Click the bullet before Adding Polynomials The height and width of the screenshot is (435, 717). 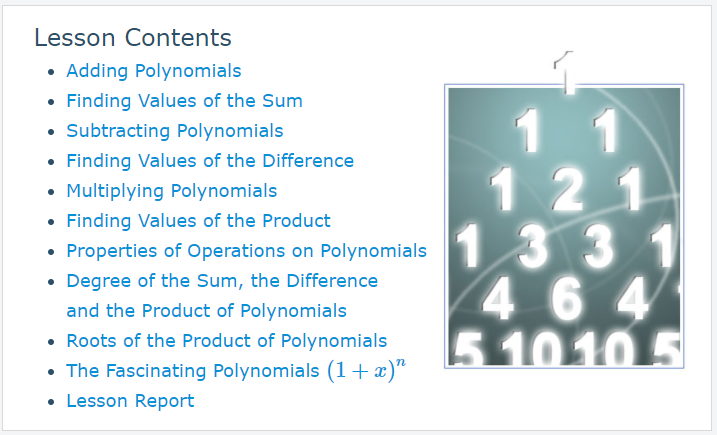point(51,72)
